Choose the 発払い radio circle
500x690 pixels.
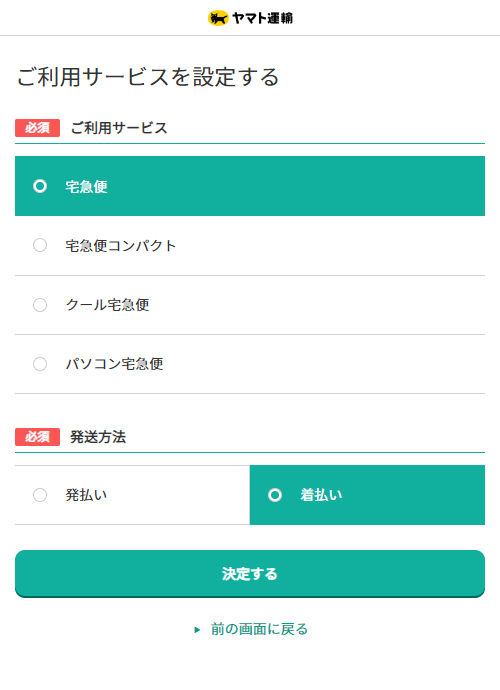click(40, 495)
